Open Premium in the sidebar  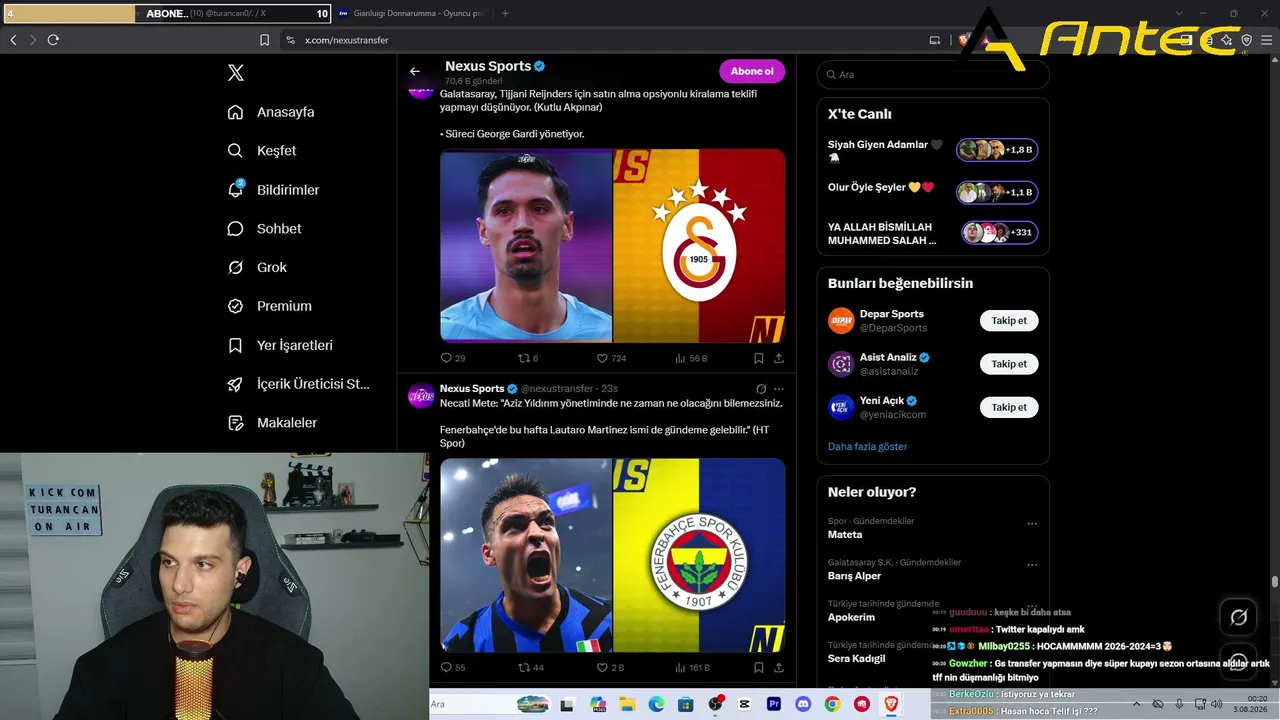[270, 306]
